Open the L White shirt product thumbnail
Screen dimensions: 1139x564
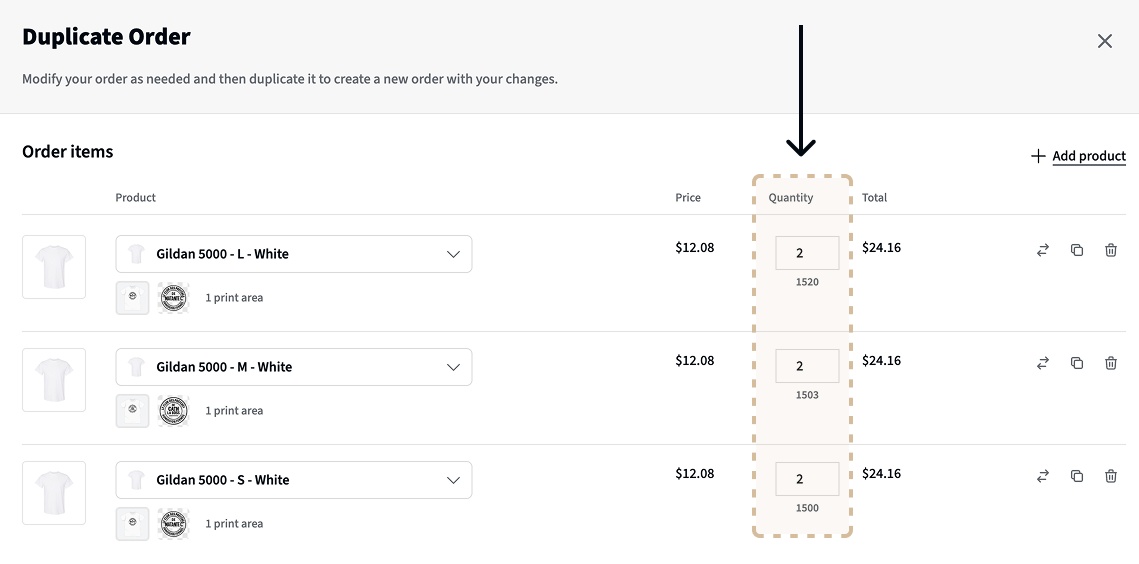pos(54,267)
